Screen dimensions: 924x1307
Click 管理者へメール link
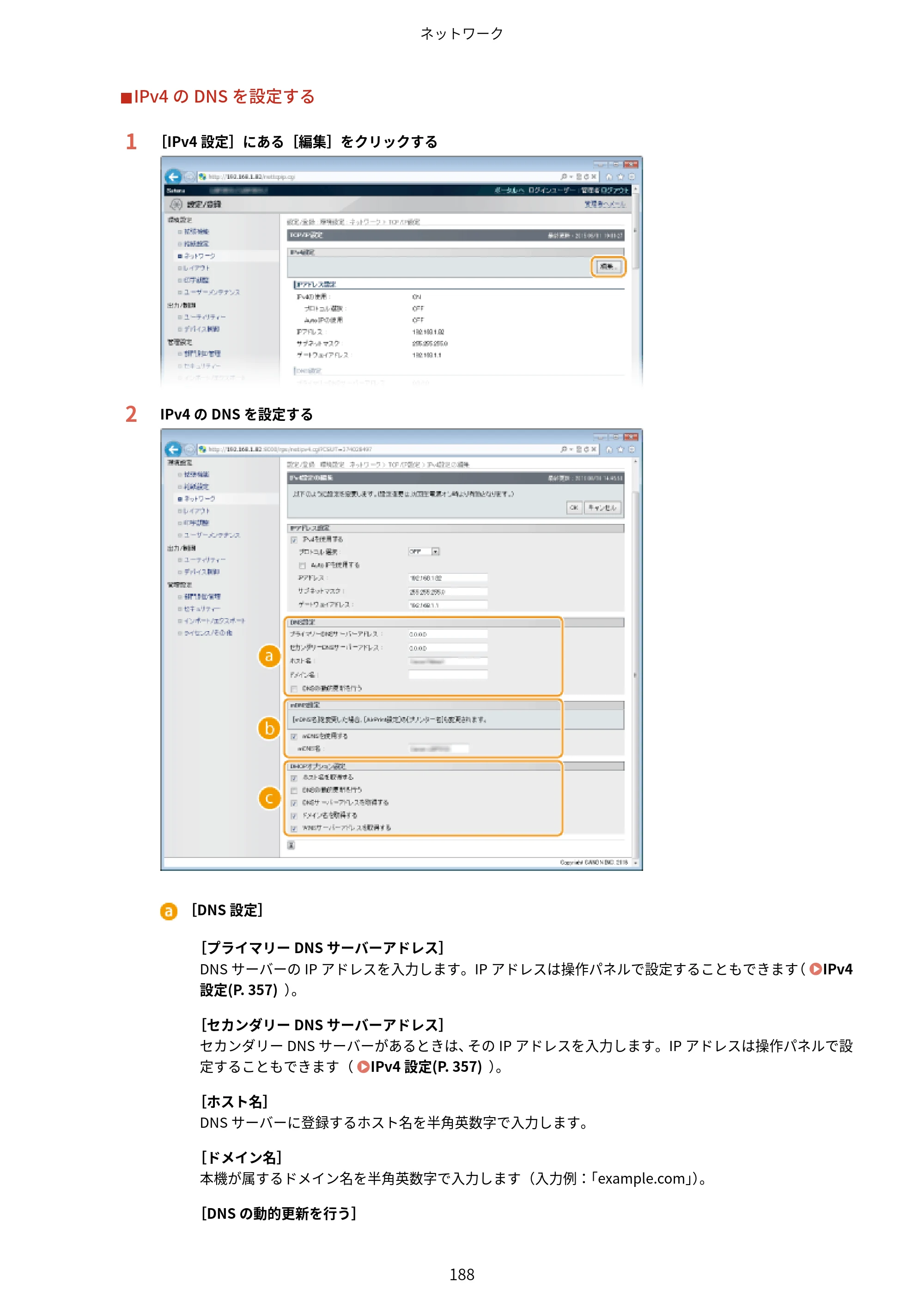605,204
